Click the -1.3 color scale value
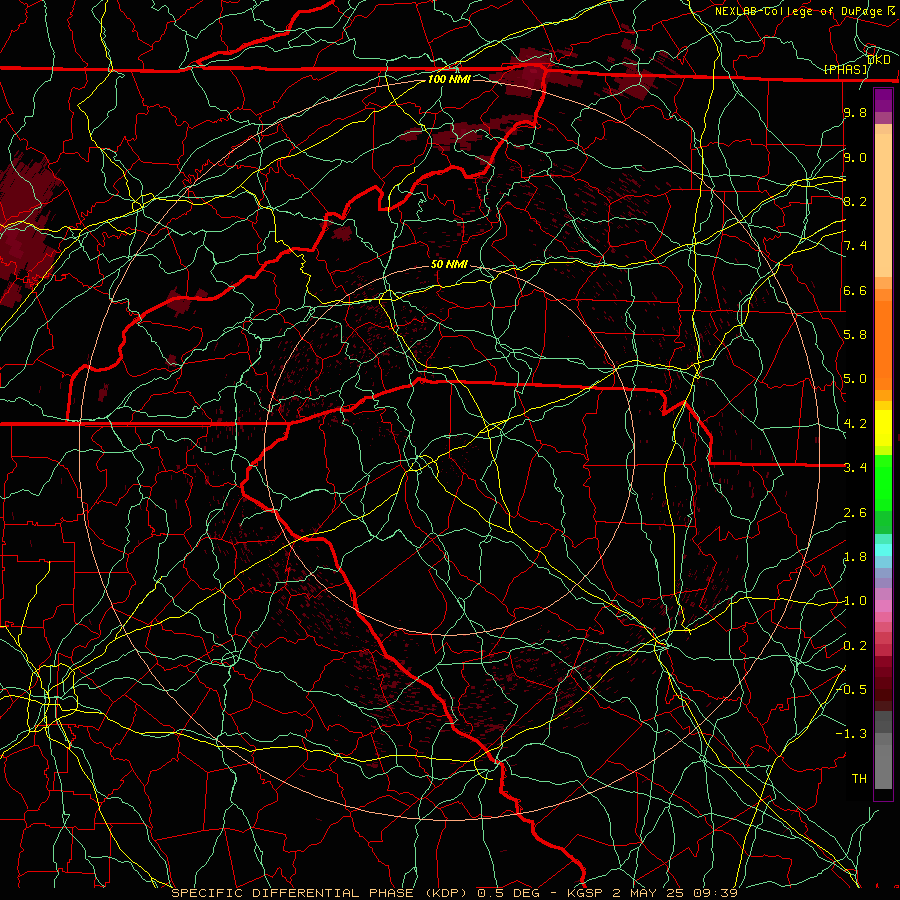900x900 pixels. click(x=851, y=734)
